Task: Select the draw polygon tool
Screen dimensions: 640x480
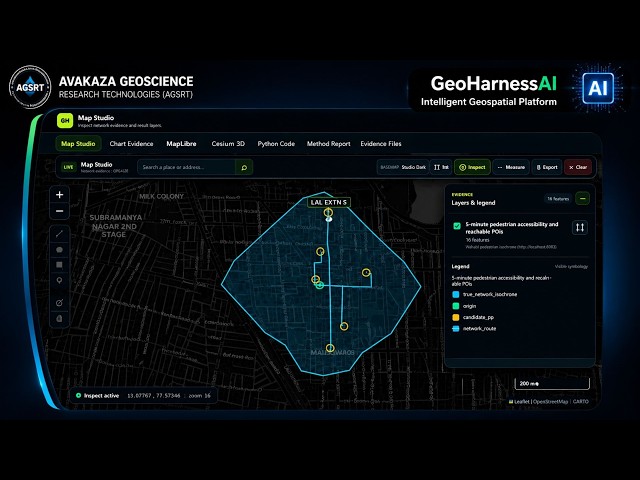Action: [x=59, y=249]
